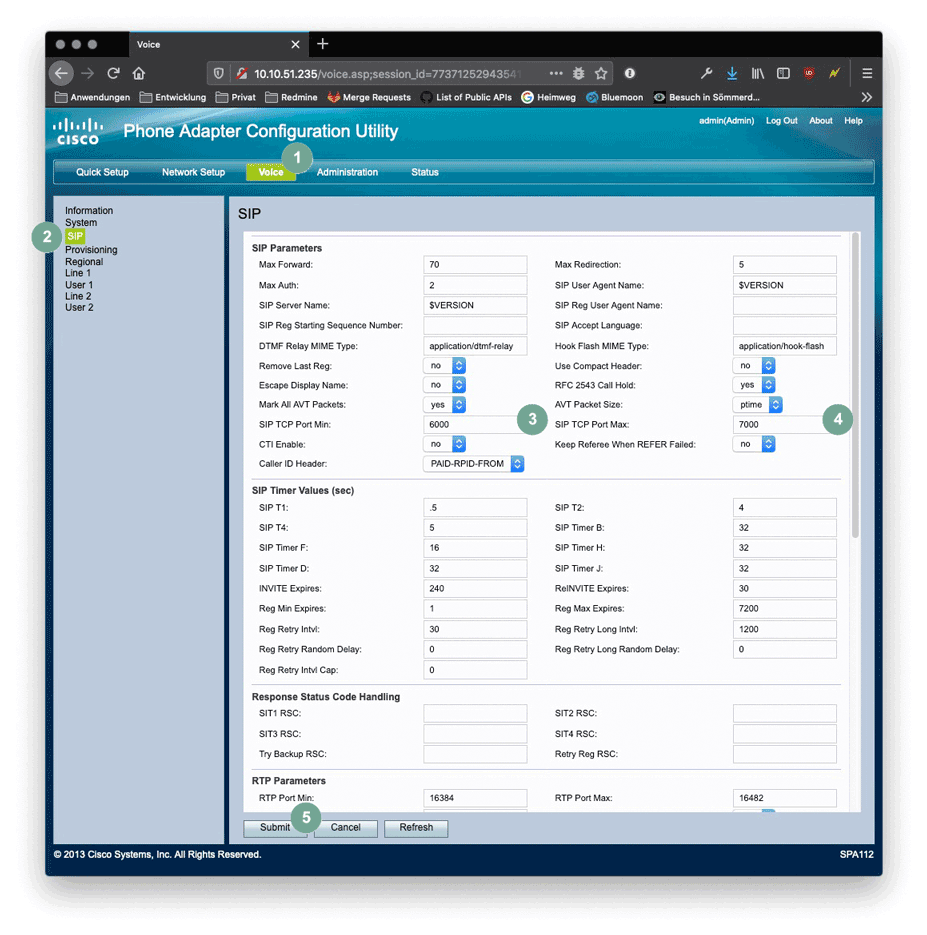The height and width of the screenshot is (935, 927).
Task: Switch to the Administration tab
Action: tap(347, 172)
